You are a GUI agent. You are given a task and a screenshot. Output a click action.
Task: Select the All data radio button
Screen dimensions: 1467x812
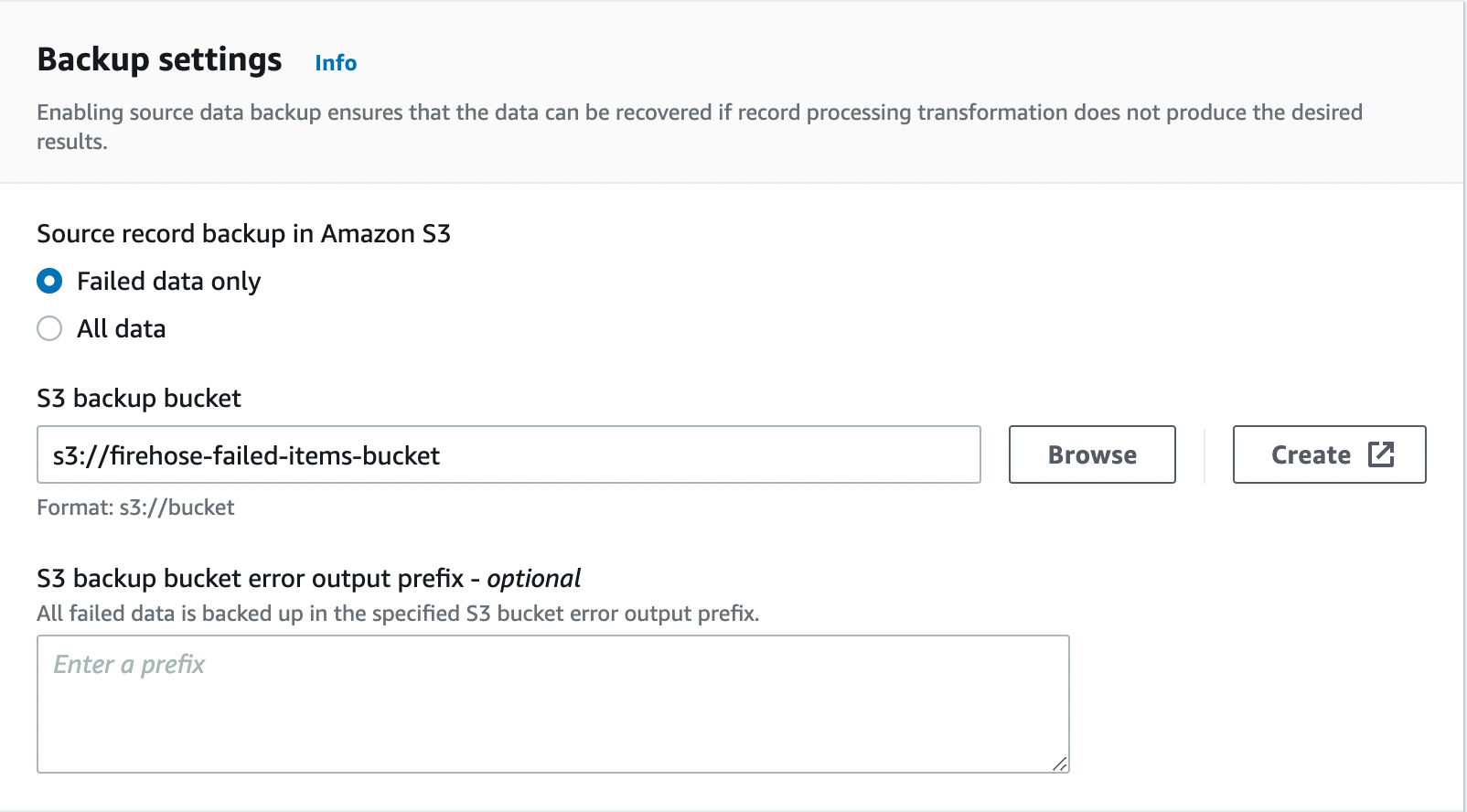(49, 328)
